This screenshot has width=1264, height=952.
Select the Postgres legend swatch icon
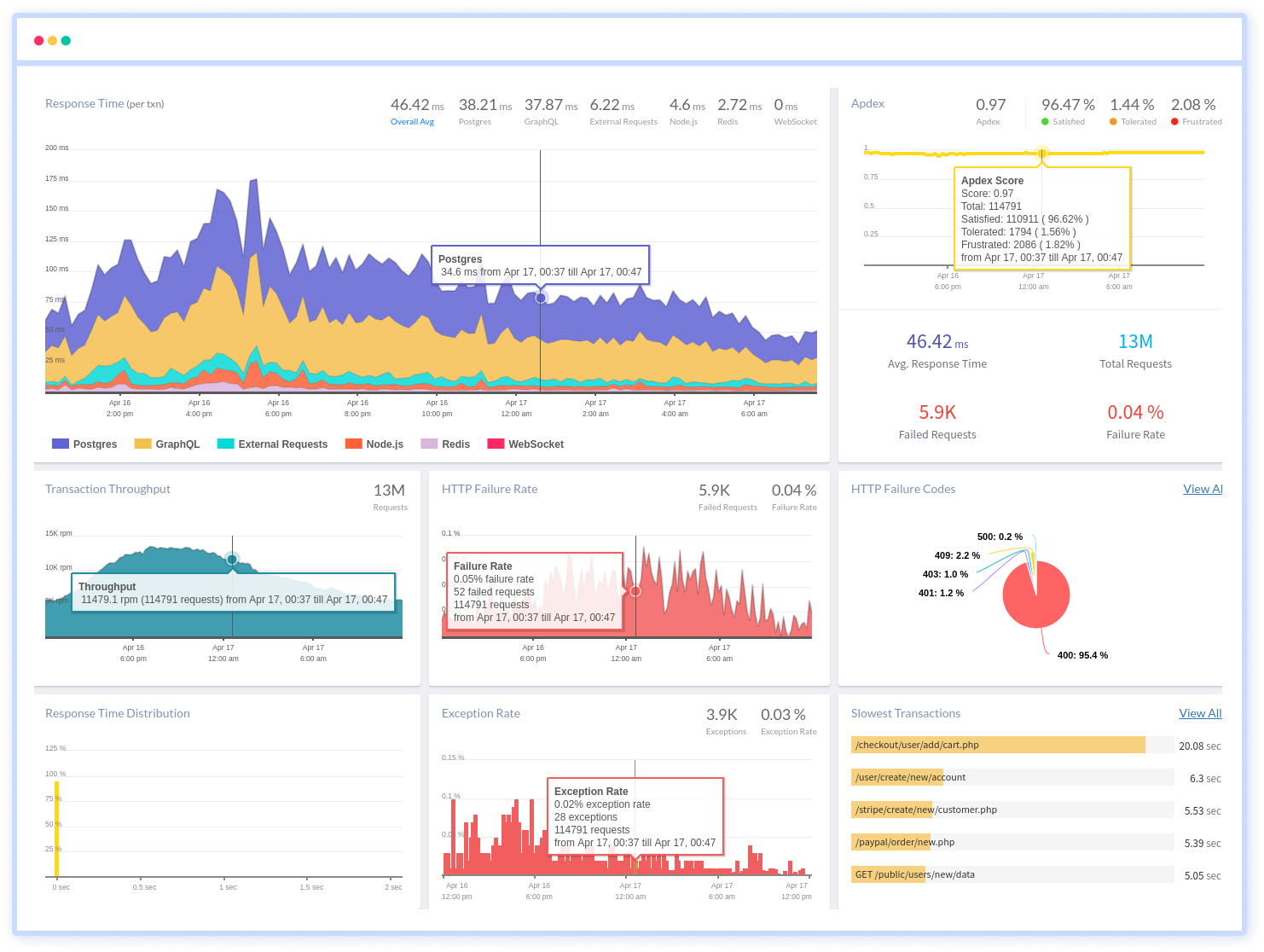coord(60,444)
